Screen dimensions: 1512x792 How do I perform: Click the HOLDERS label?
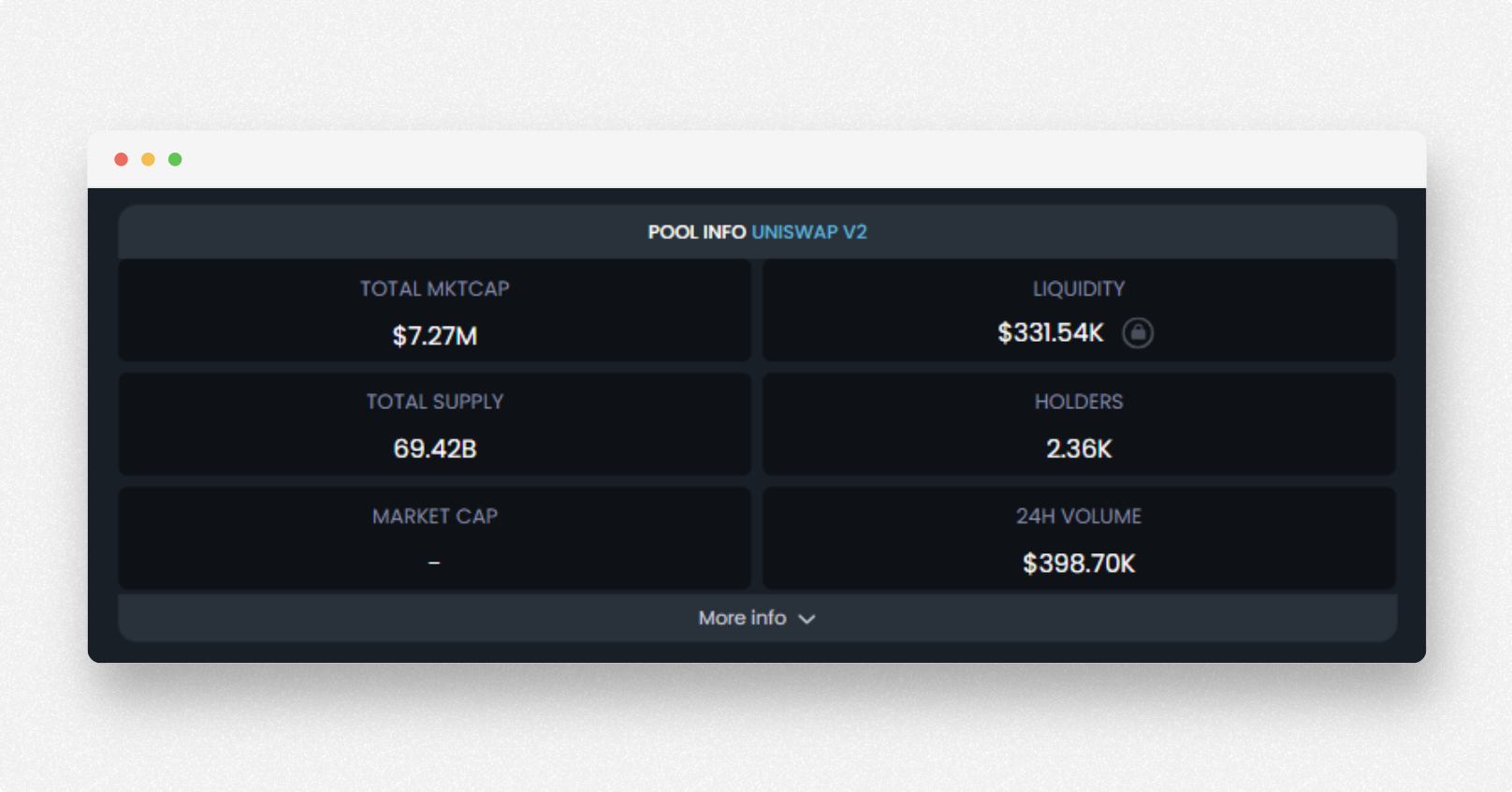click(1078, 402)
